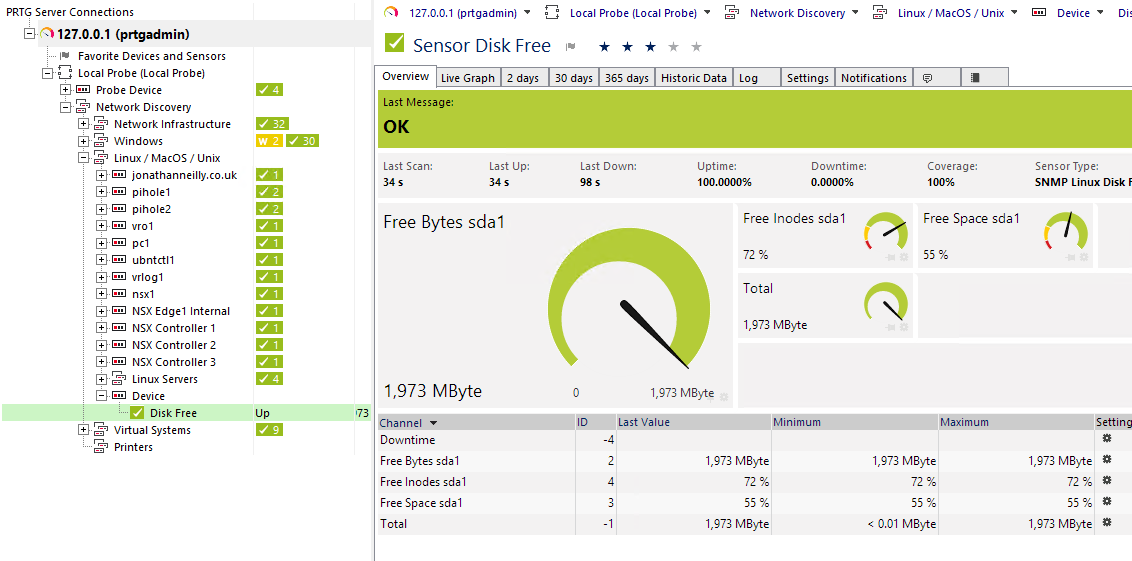
Task: Open the history notebook tab icon
Action: tap(975, 77)
